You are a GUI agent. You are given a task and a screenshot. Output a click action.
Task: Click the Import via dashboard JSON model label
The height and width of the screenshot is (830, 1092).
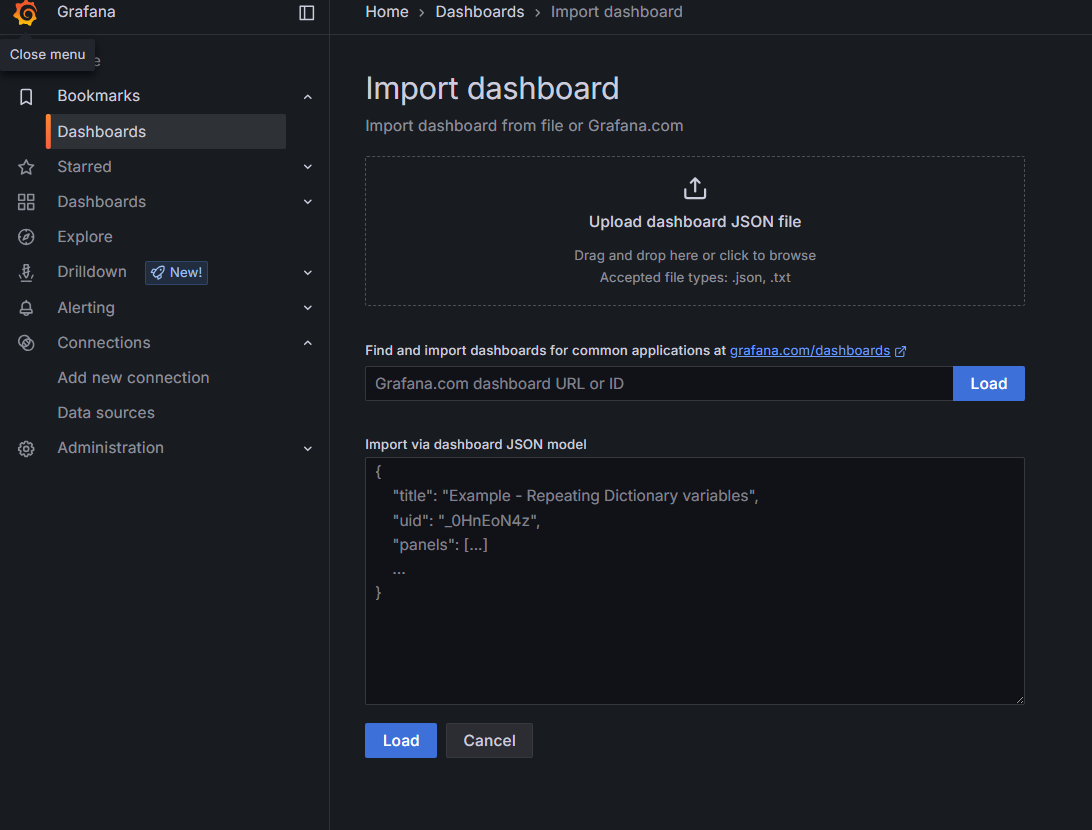[x=476, y=444]
